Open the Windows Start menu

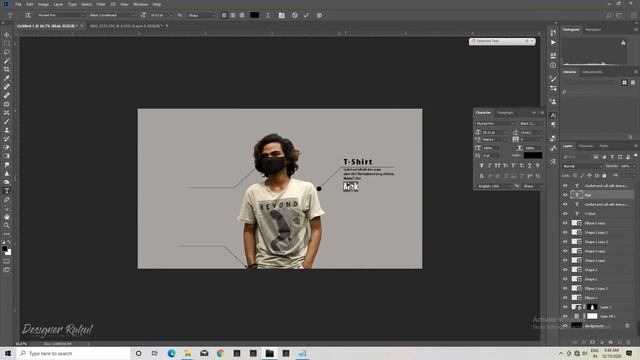tap(8, 353)
